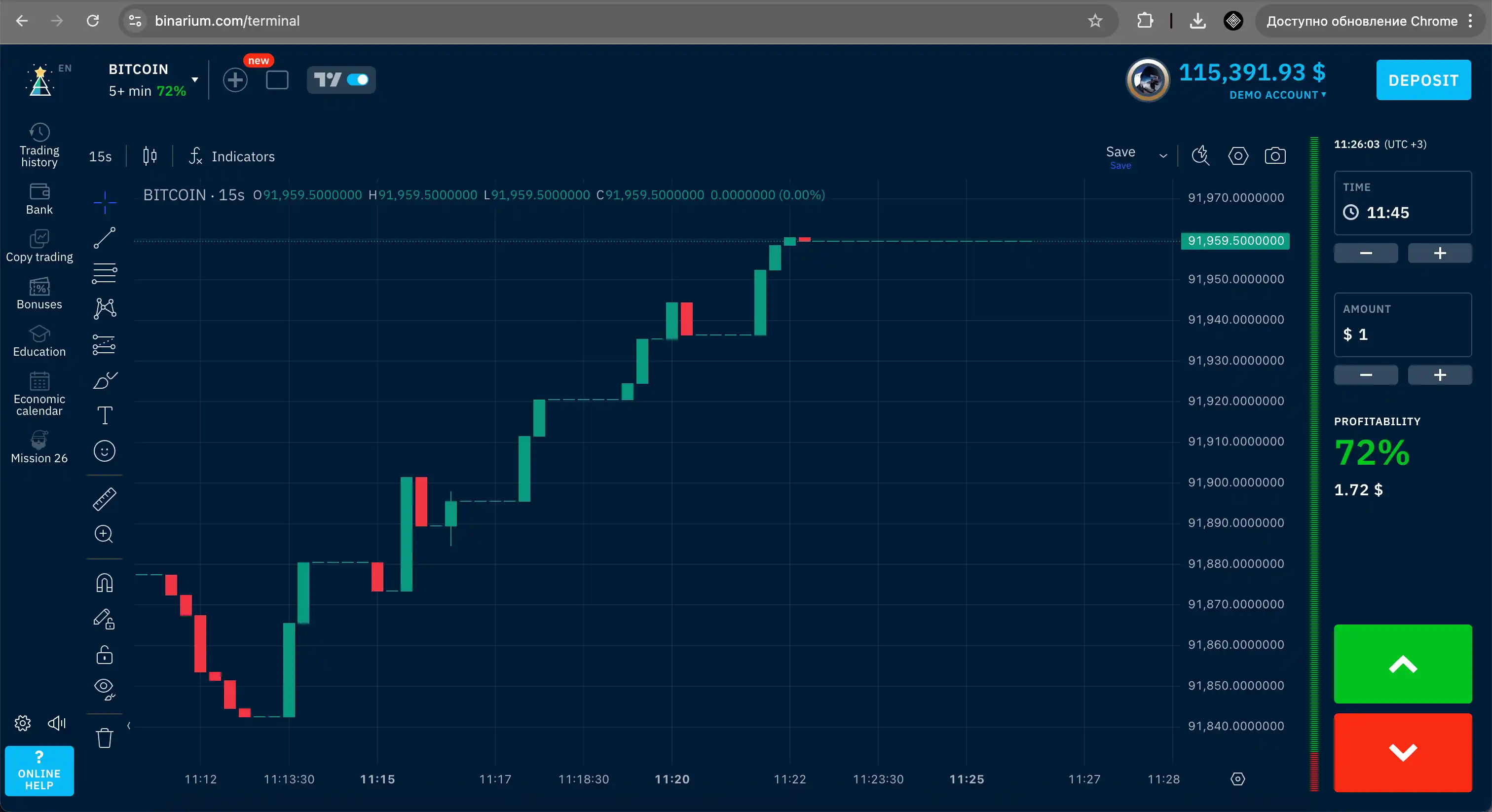Open Trading history

coord(39,146)
